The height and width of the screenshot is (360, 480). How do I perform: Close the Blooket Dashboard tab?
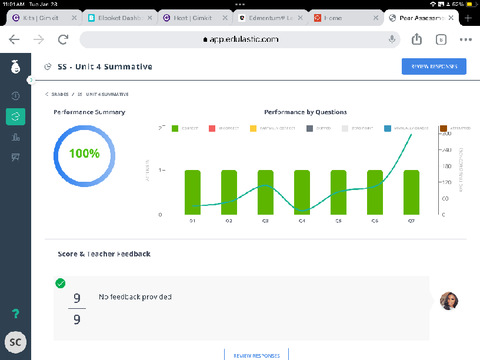(x=150, y=18)
